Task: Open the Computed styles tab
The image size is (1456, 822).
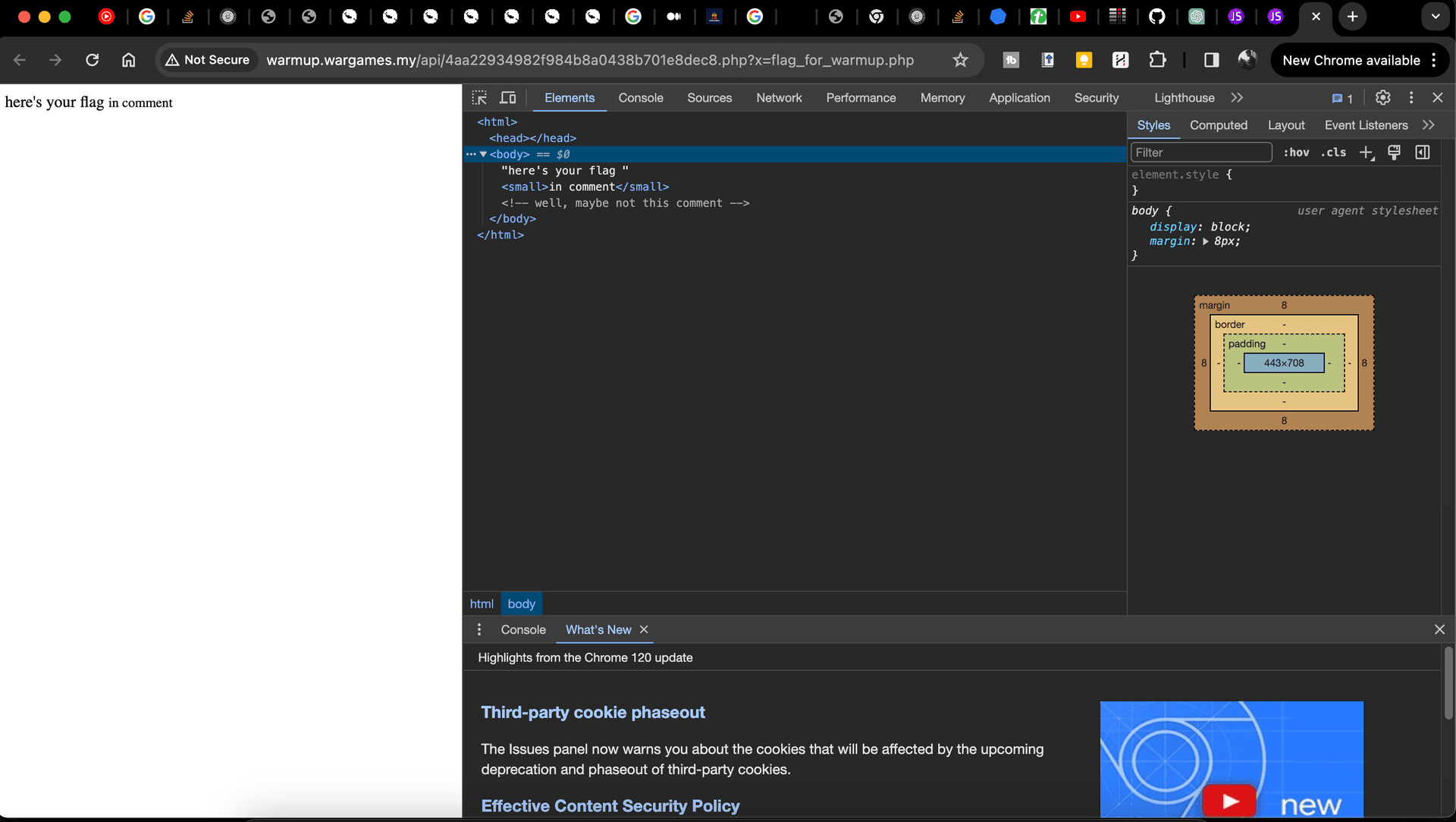Action: click(1218, 125)
